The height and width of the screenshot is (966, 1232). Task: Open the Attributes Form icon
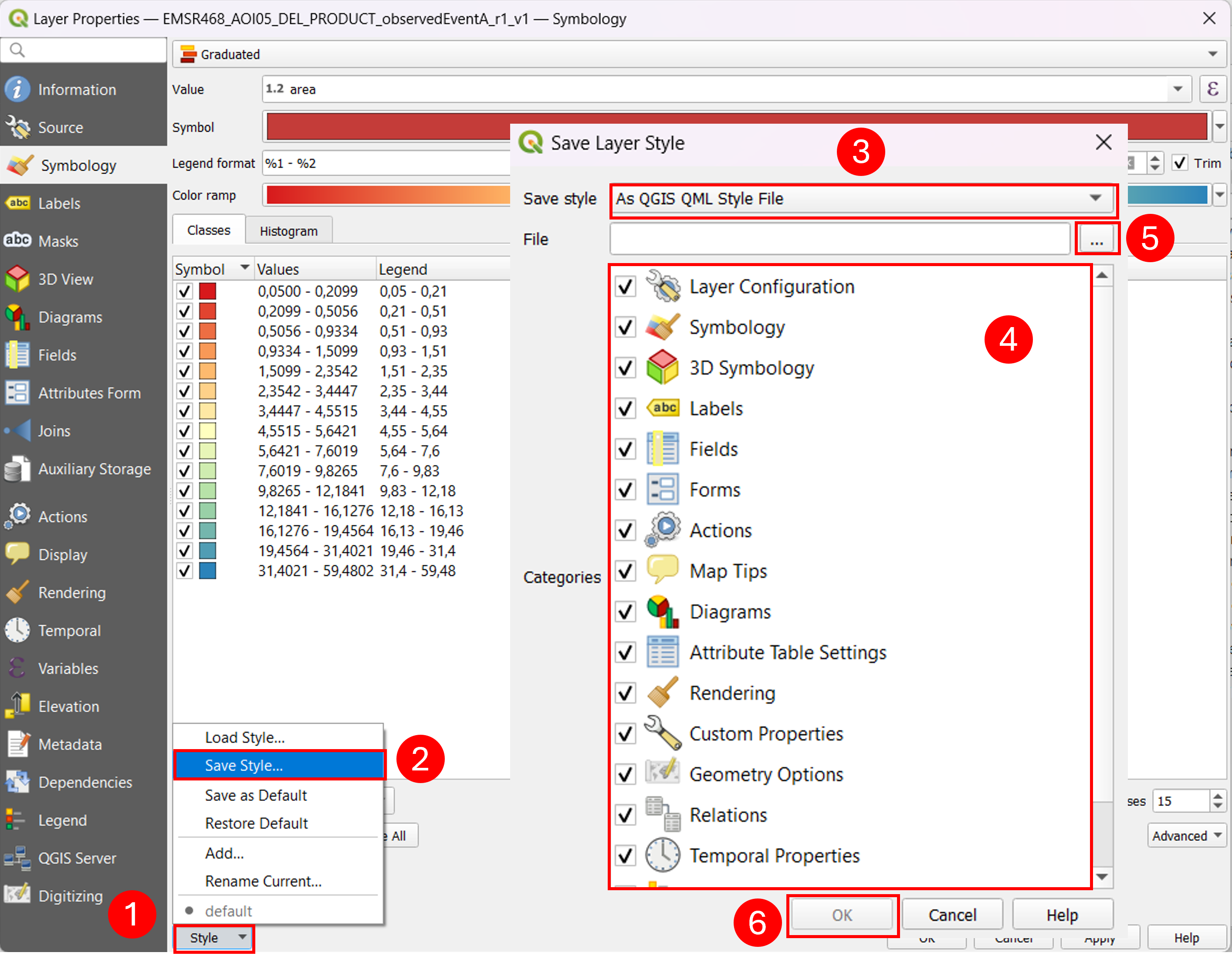pos(17,392)
